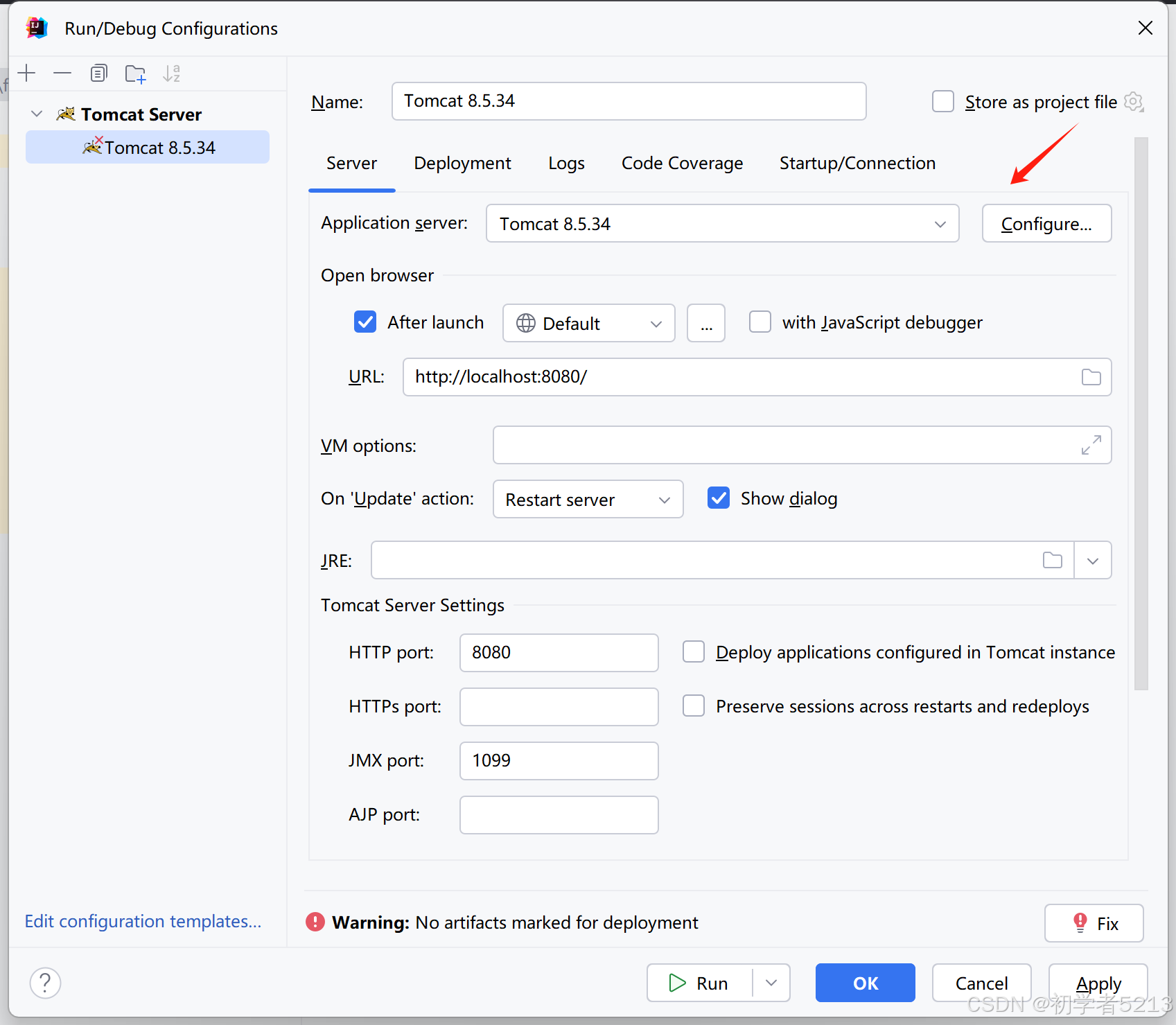Create a new configuration folder
Image resolution: width=1176 pixels, height=1025 pixels.
[135, 73]
